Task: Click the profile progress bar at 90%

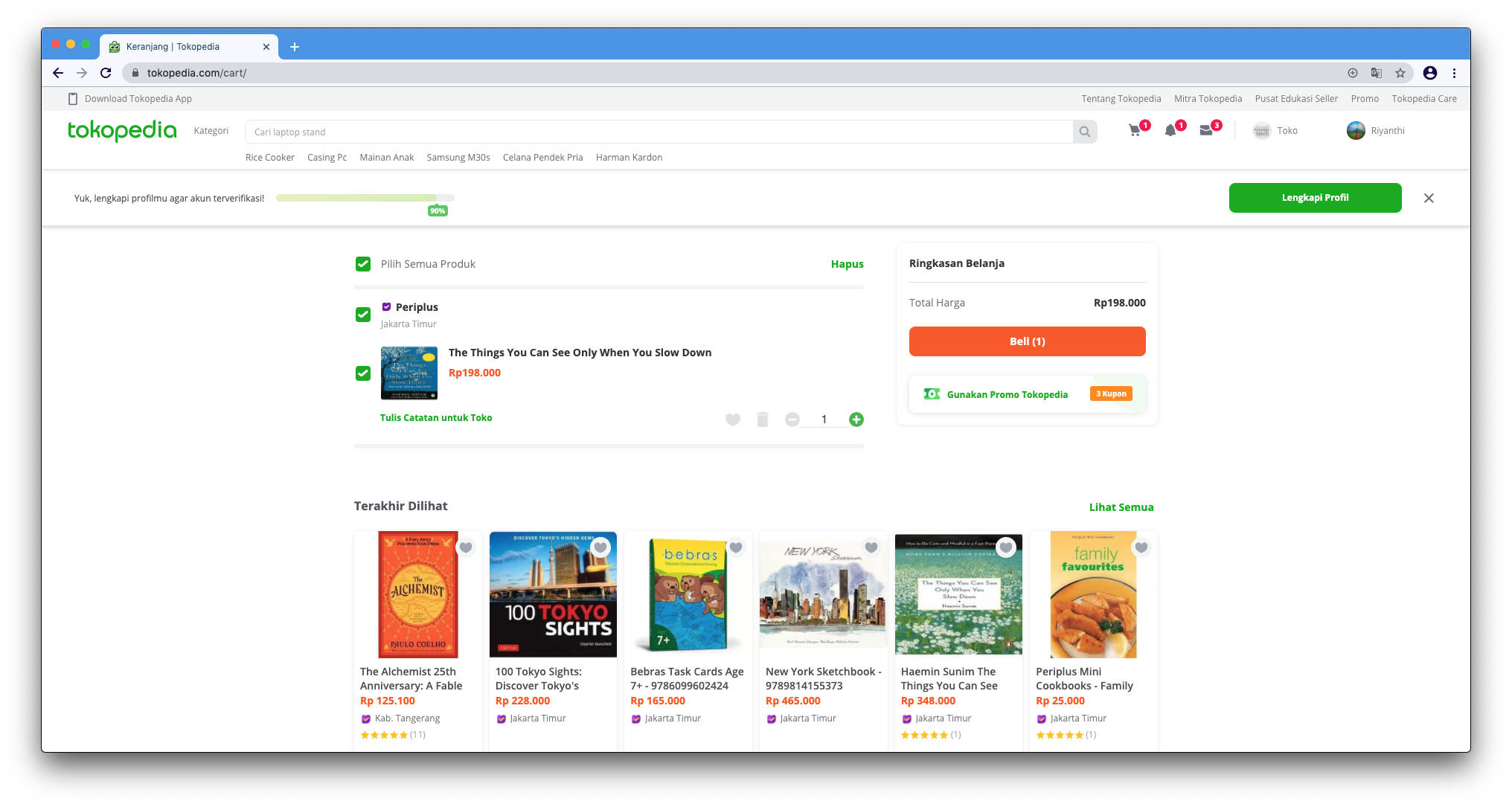Action: (365, 198)
